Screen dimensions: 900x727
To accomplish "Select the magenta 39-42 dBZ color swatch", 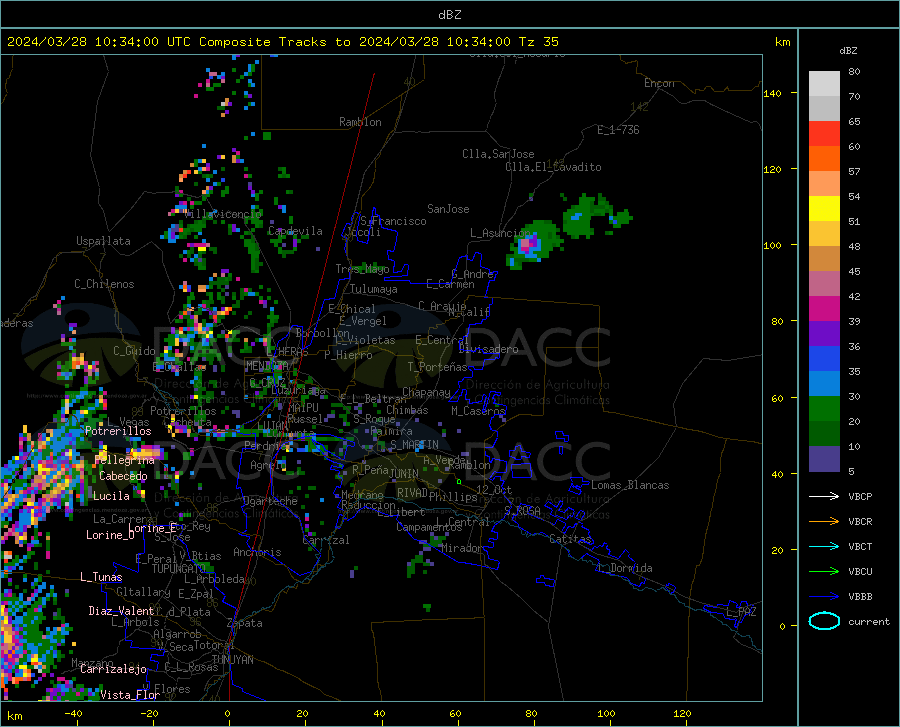I will tap(824, 309).
